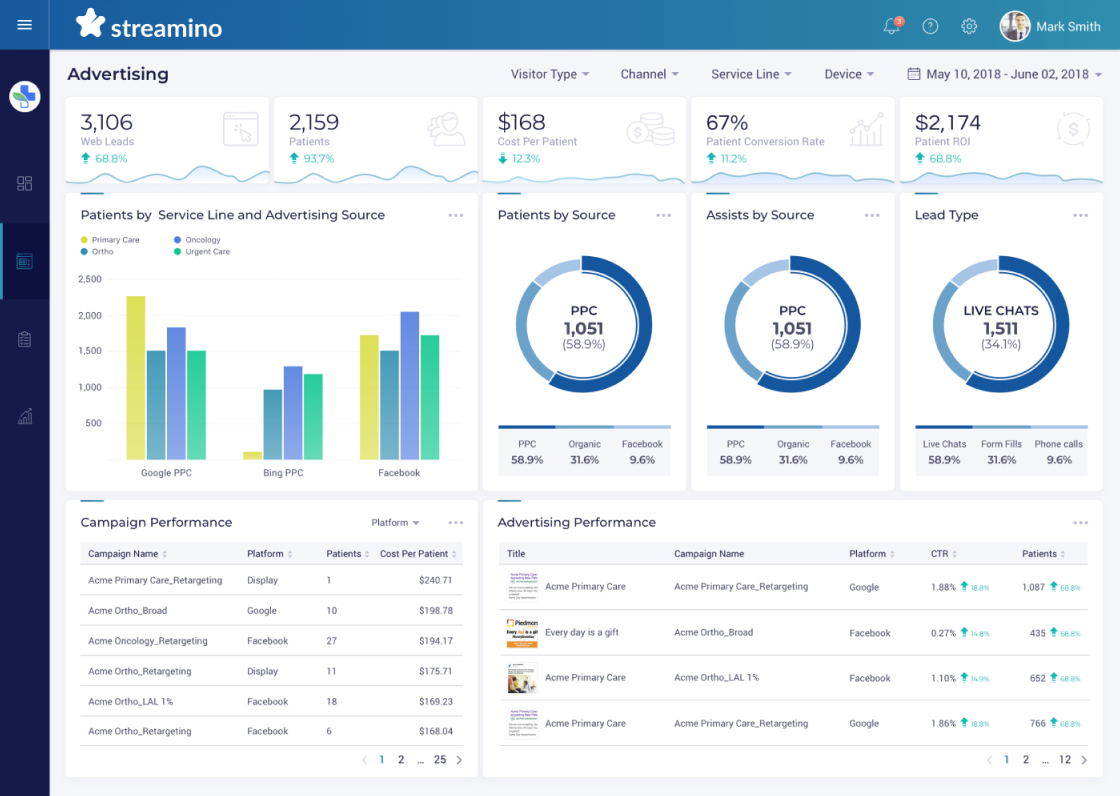The height and width of the screenshot is (796, 1120).
Task: Open the clipboard sidebar icon
Action: coord(25,339)
